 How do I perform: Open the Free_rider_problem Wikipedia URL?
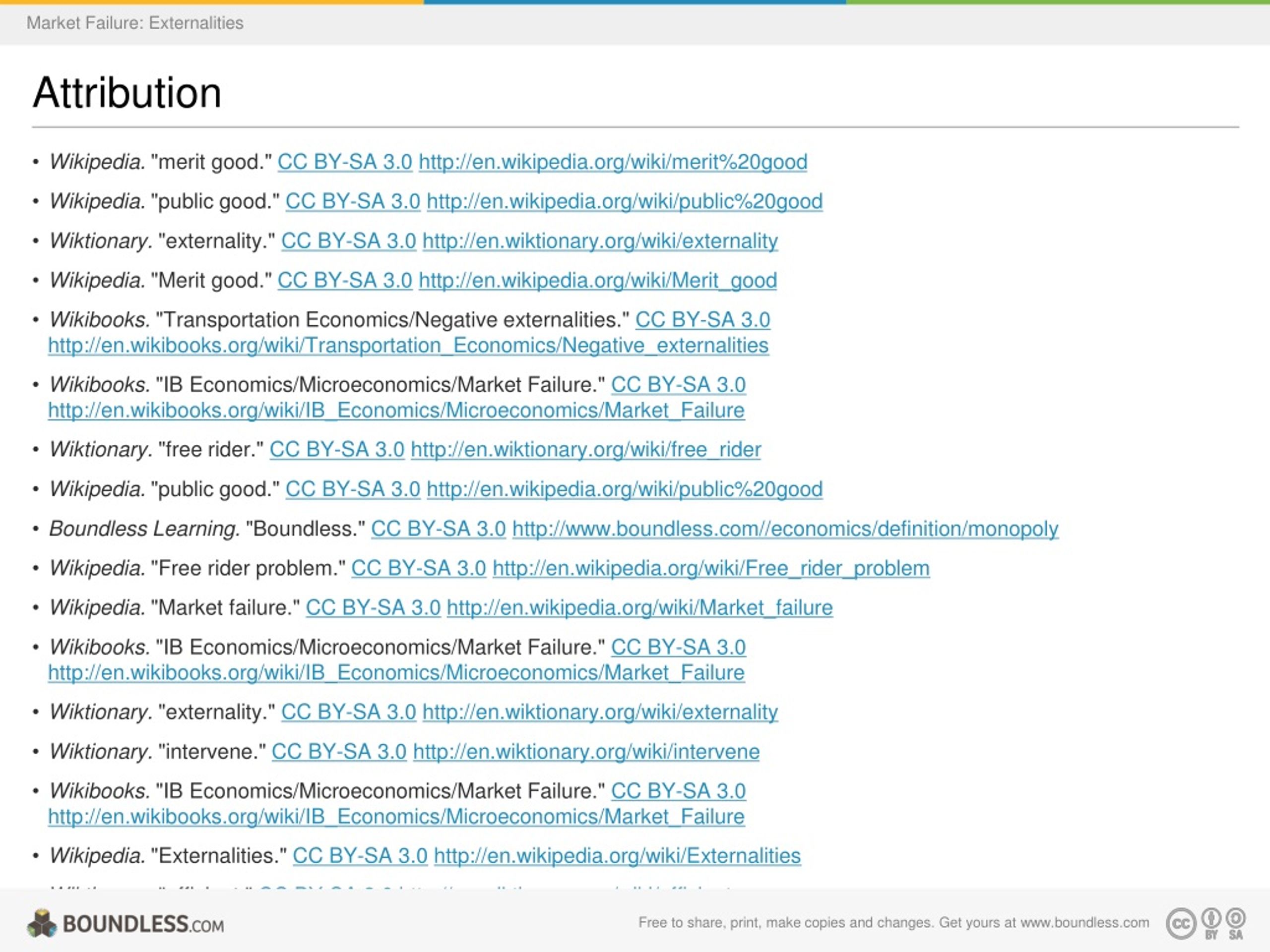(711, 568)
